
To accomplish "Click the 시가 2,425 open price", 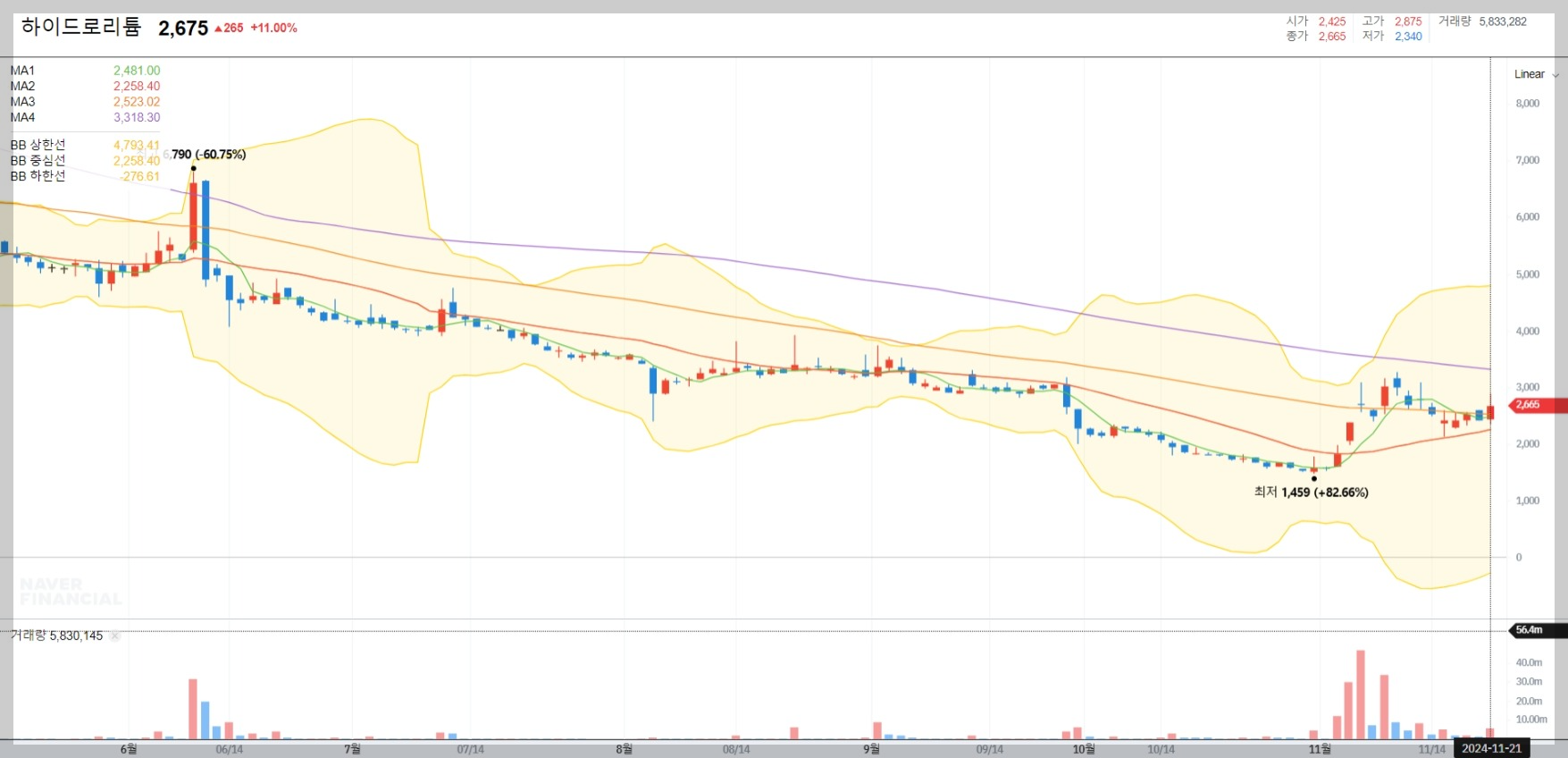I will coord(1316,21).
